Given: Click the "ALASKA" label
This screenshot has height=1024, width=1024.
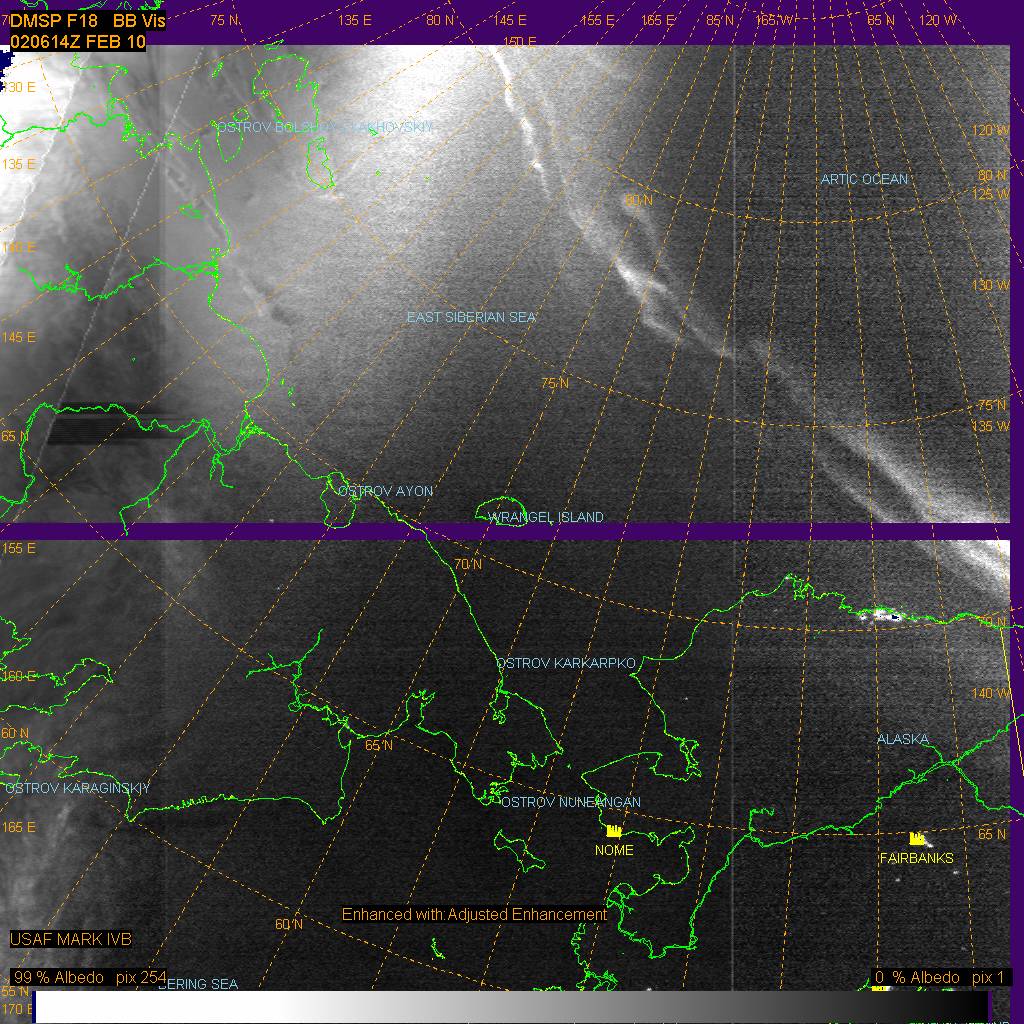Looking at the screenshot, I should (x=903, y=739).
